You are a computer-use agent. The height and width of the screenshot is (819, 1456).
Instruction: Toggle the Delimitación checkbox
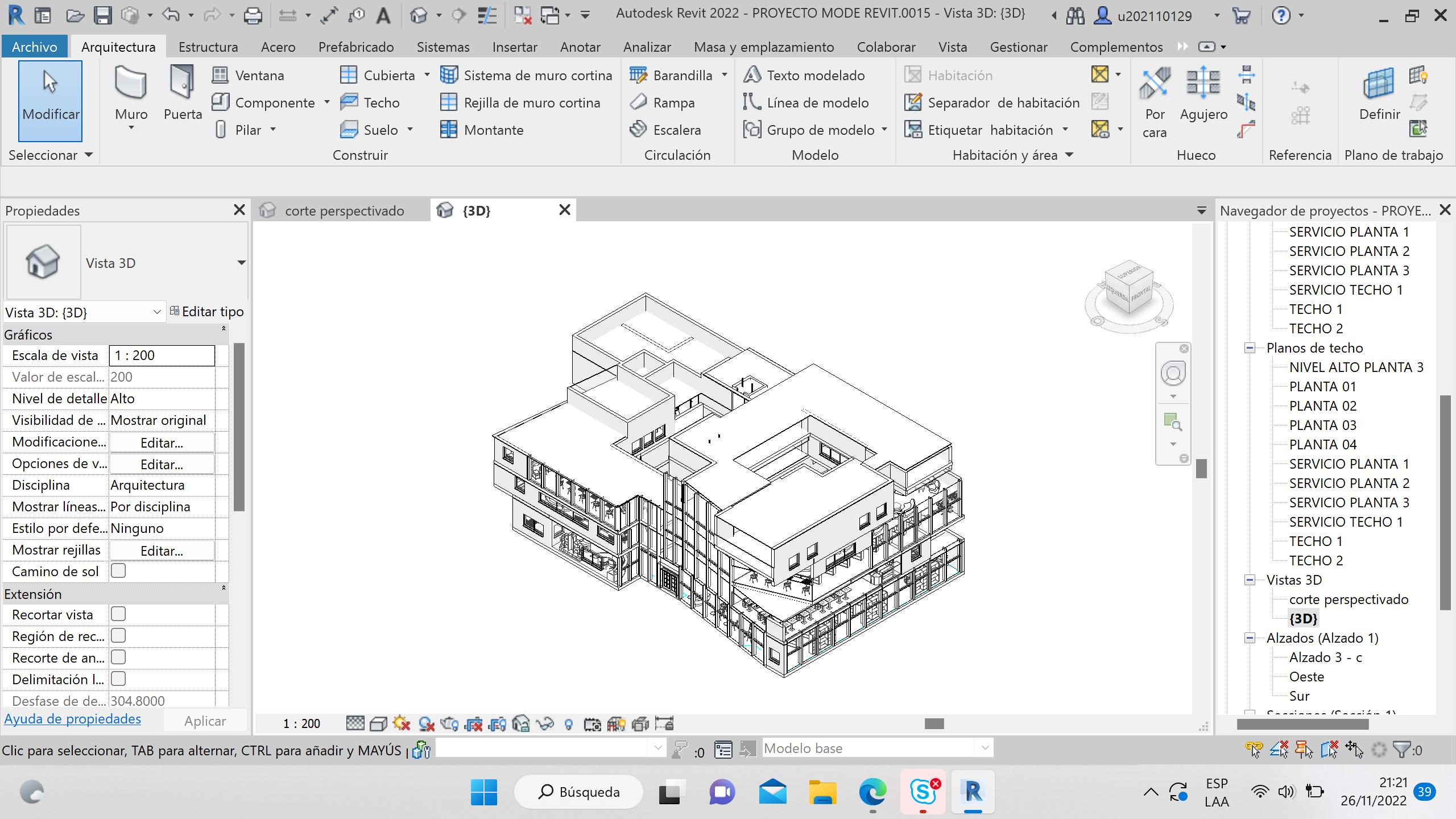[118, 679]
